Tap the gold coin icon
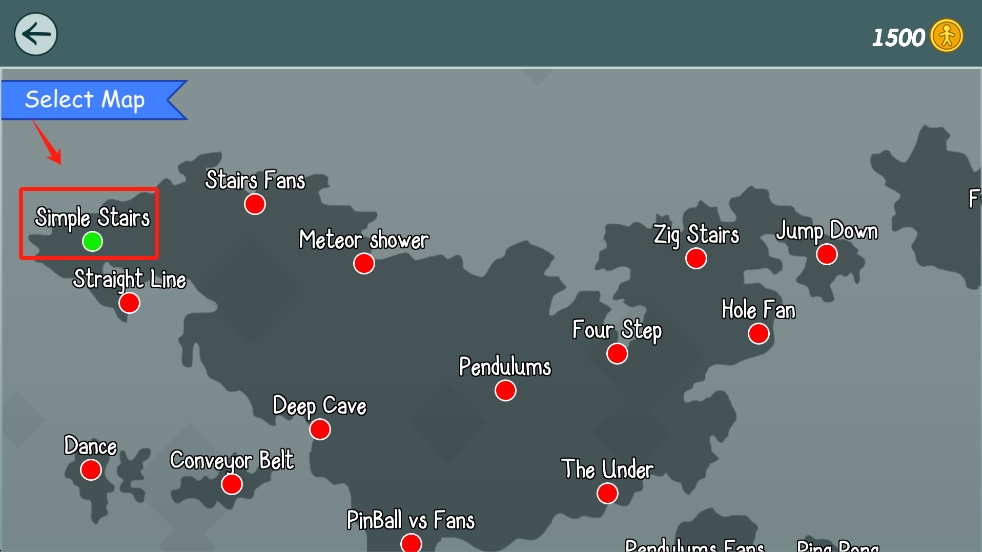 pos(946,35)
